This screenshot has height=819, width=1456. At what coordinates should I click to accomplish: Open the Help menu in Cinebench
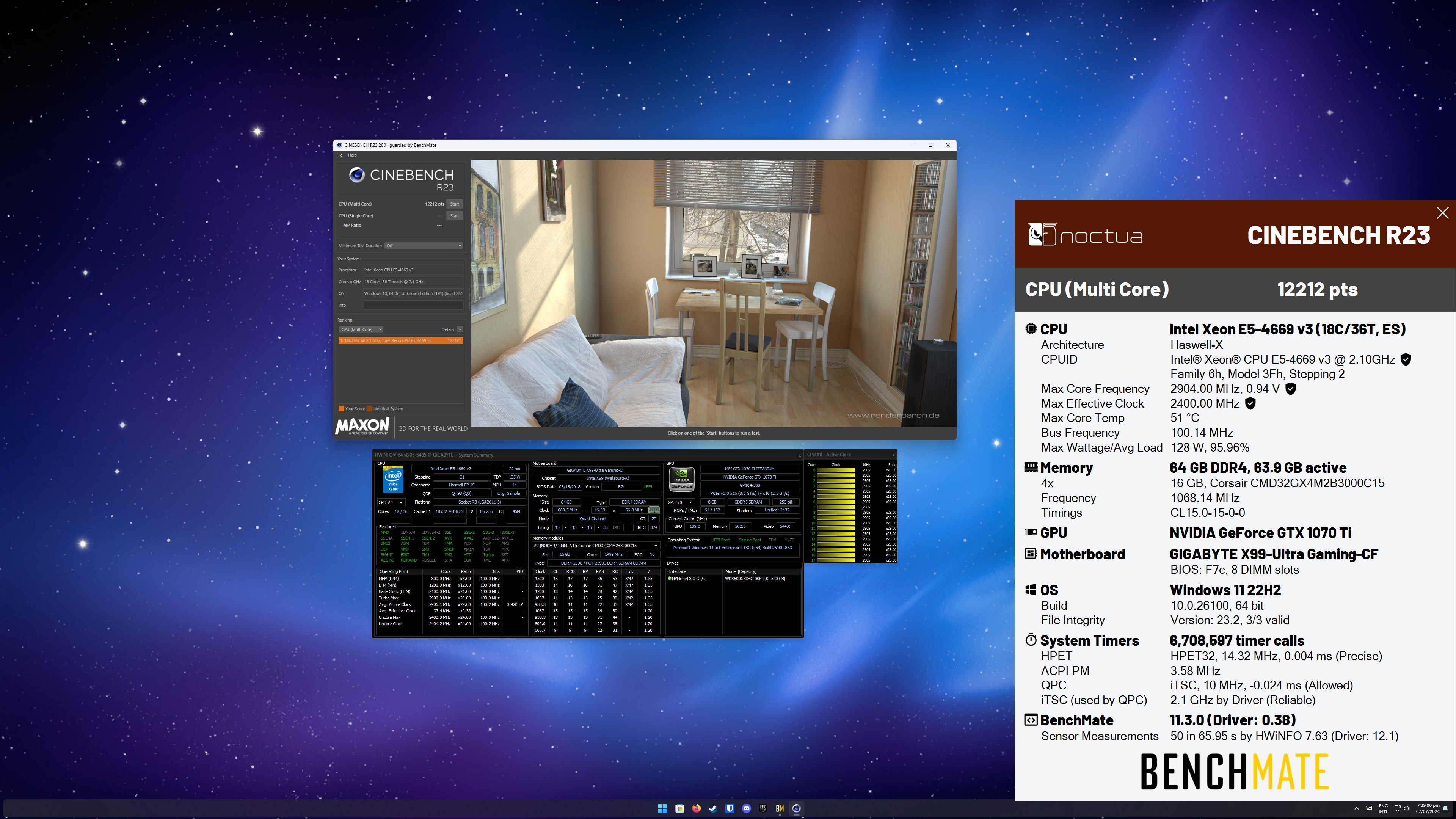click(x=352, y=155)
